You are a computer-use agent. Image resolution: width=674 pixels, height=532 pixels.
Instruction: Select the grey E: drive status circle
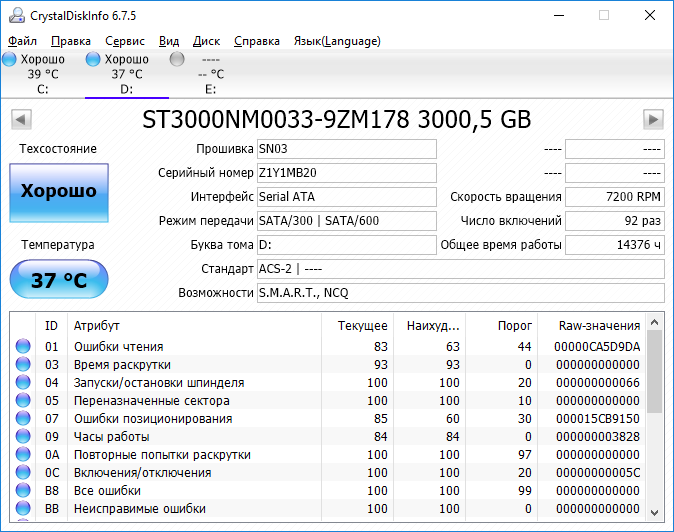(177, 59)
